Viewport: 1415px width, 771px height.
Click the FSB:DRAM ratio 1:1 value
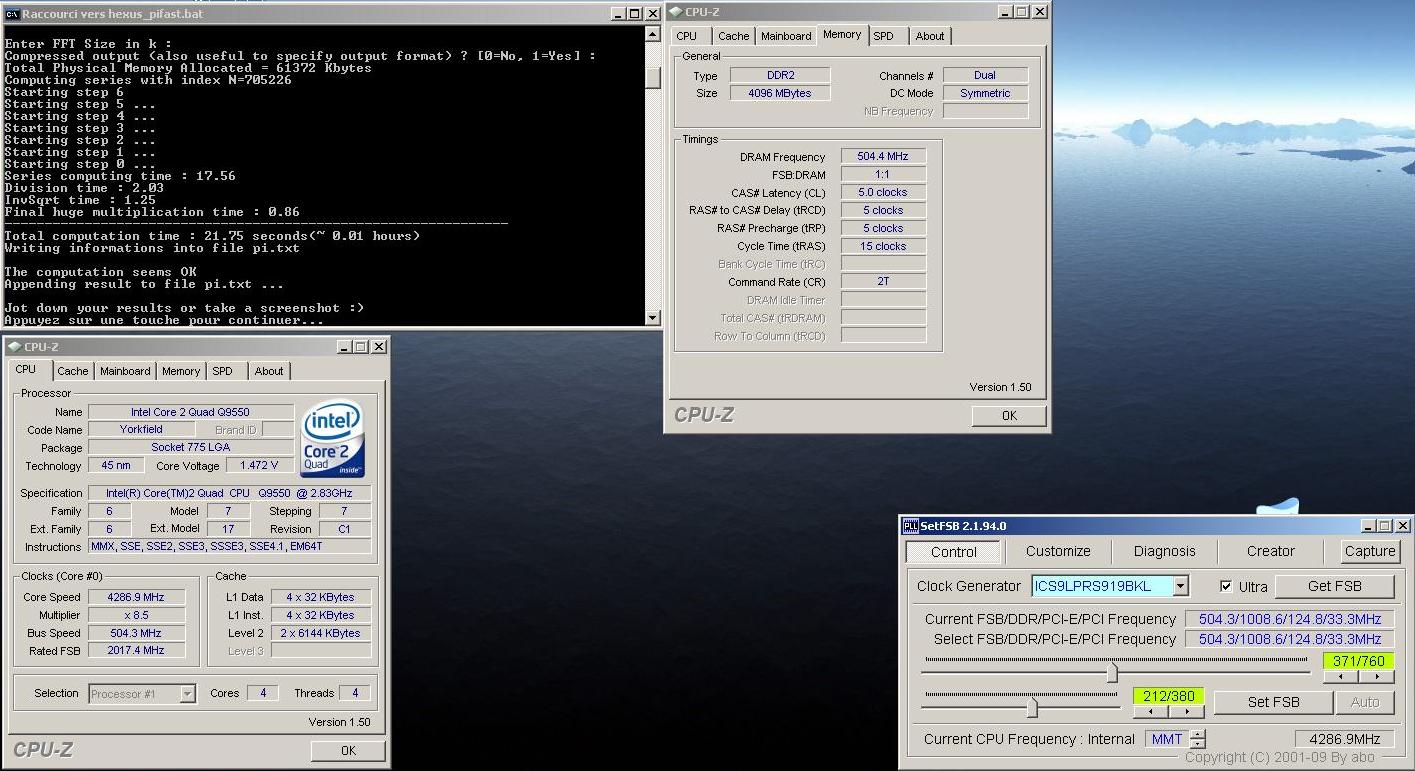point(883,174)
